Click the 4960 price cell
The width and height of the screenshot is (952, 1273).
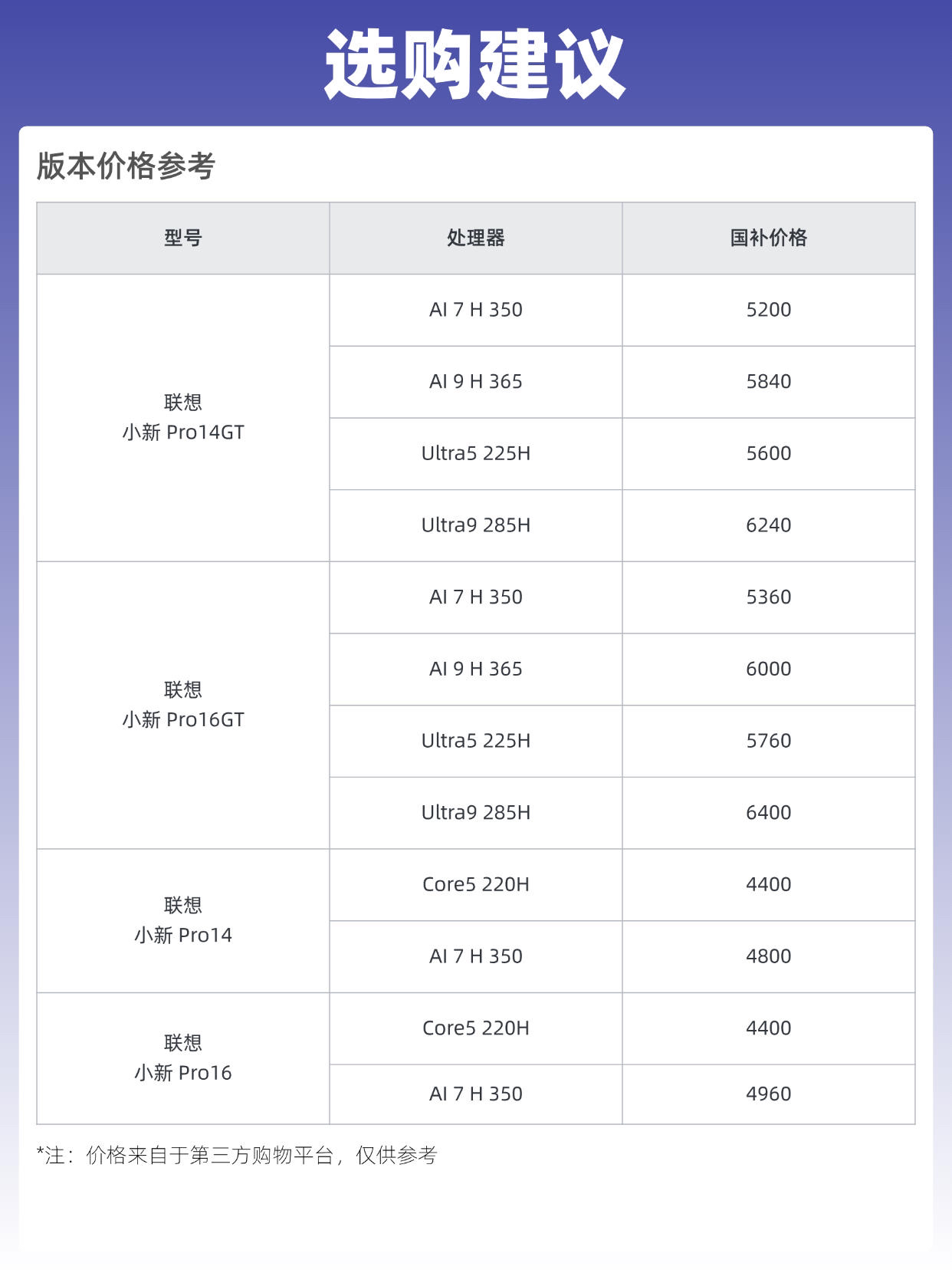(769, 1094)
